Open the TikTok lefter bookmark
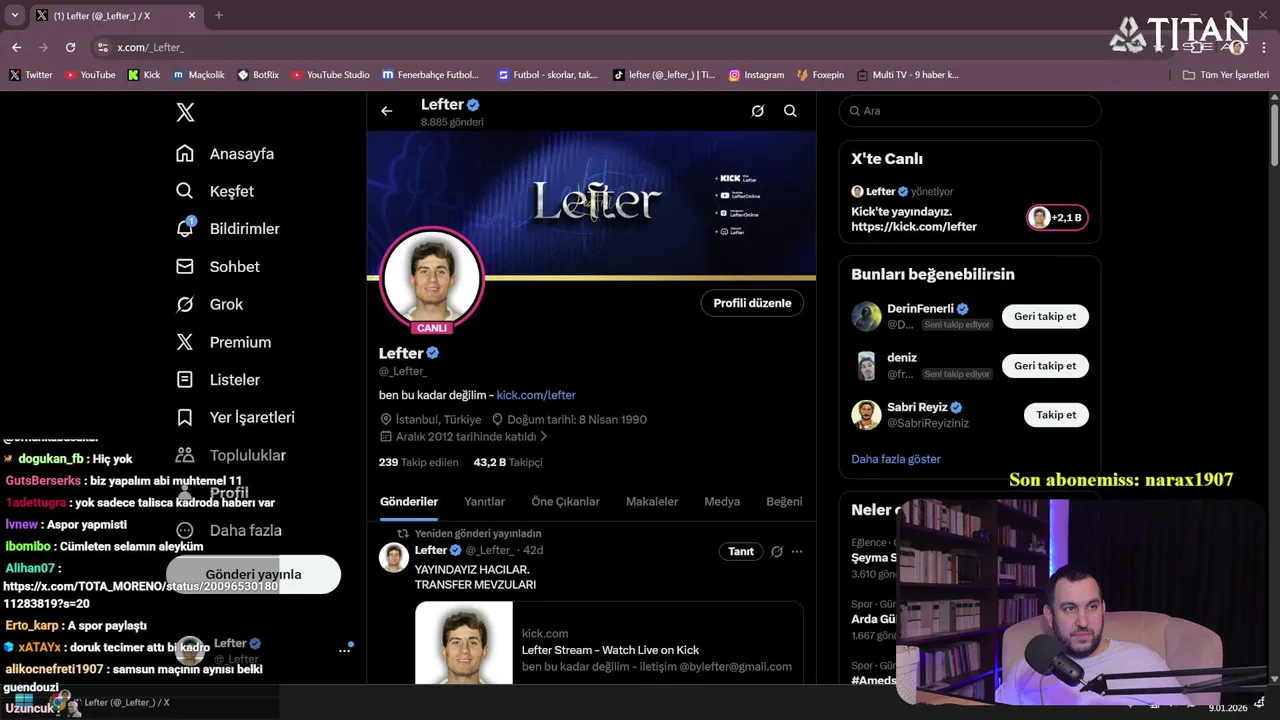This screenshot has height=720, width=1280. pyautogui.click(x=664, y=75)
